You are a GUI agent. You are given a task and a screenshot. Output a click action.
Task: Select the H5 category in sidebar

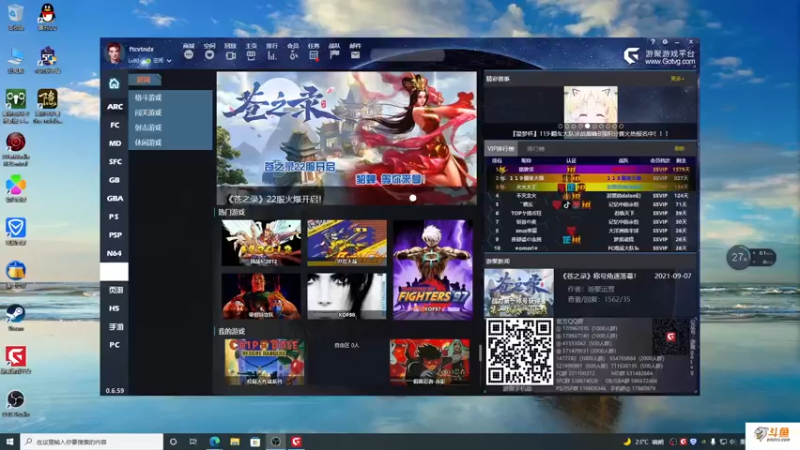pos(114,308)
